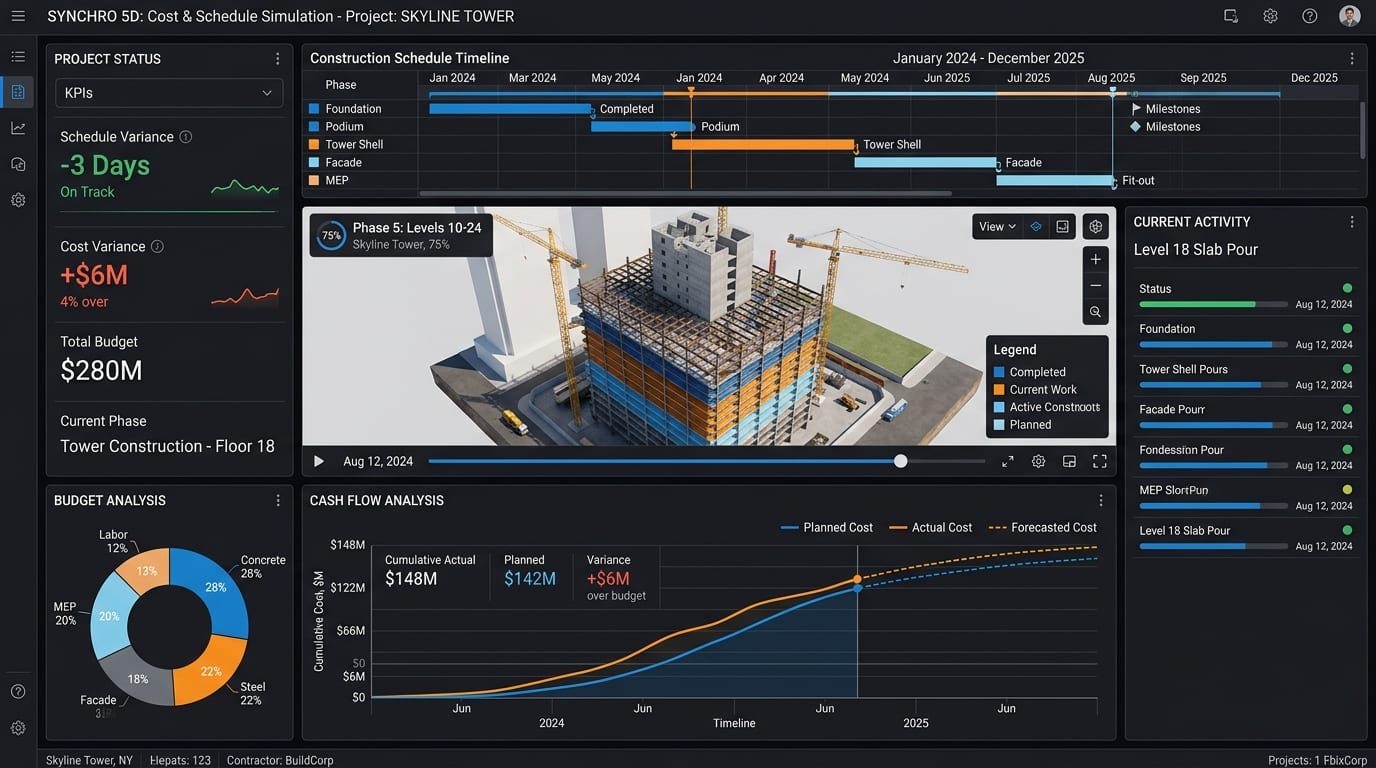Open the KPIs dropdown

coord(169,93)
